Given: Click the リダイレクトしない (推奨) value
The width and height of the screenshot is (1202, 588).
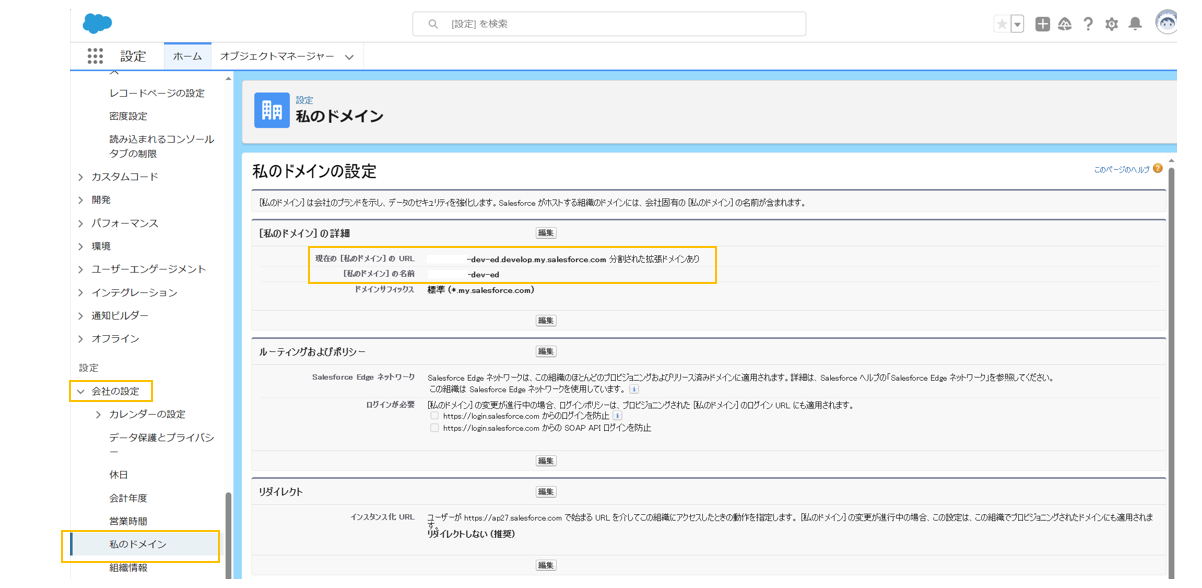Looking at the screenshot, I should [x=471, y=534].
